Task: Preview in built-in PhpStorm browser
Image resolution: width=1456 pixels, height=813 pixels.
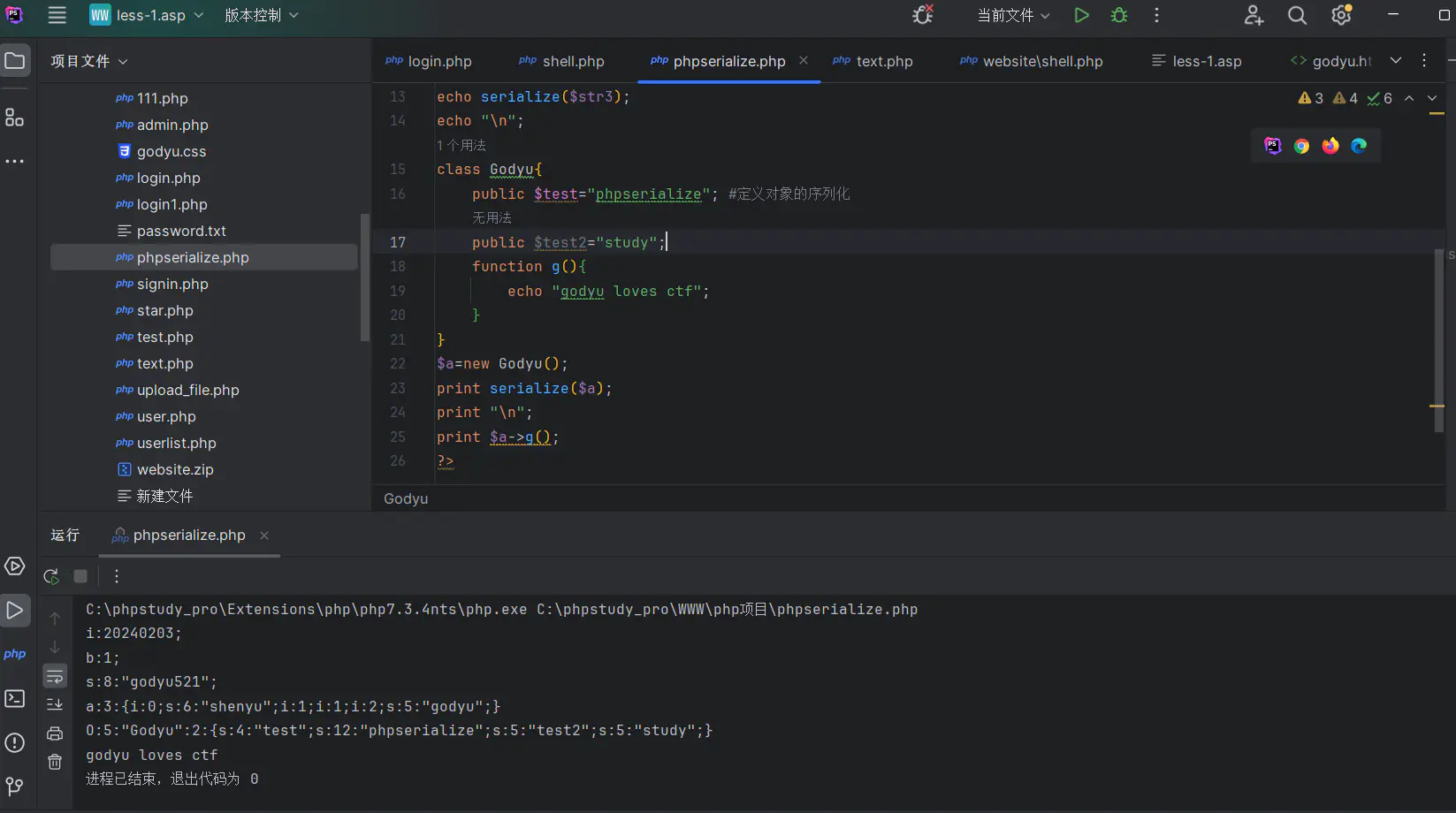Action: [1273, 146]
